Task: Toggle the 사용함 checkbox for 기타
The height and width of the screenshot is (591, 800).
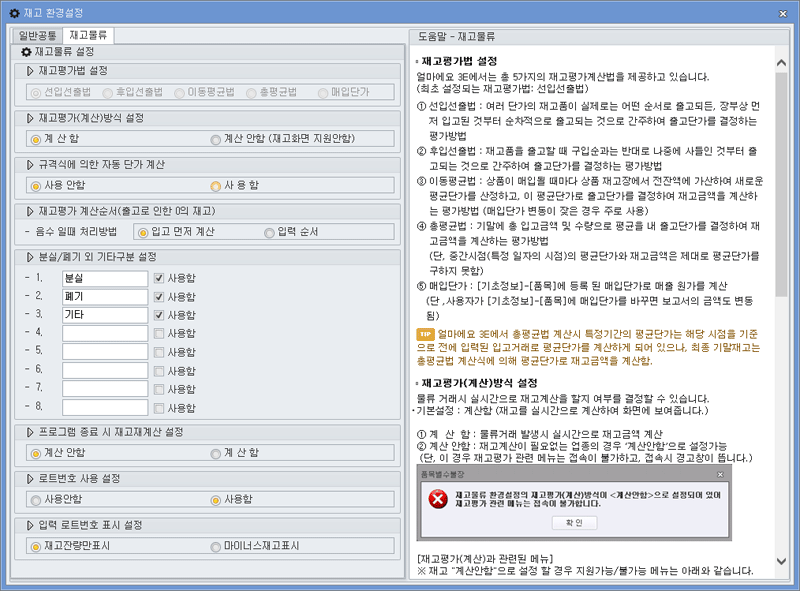Action: pyautogui.click(x=158, y=314)
